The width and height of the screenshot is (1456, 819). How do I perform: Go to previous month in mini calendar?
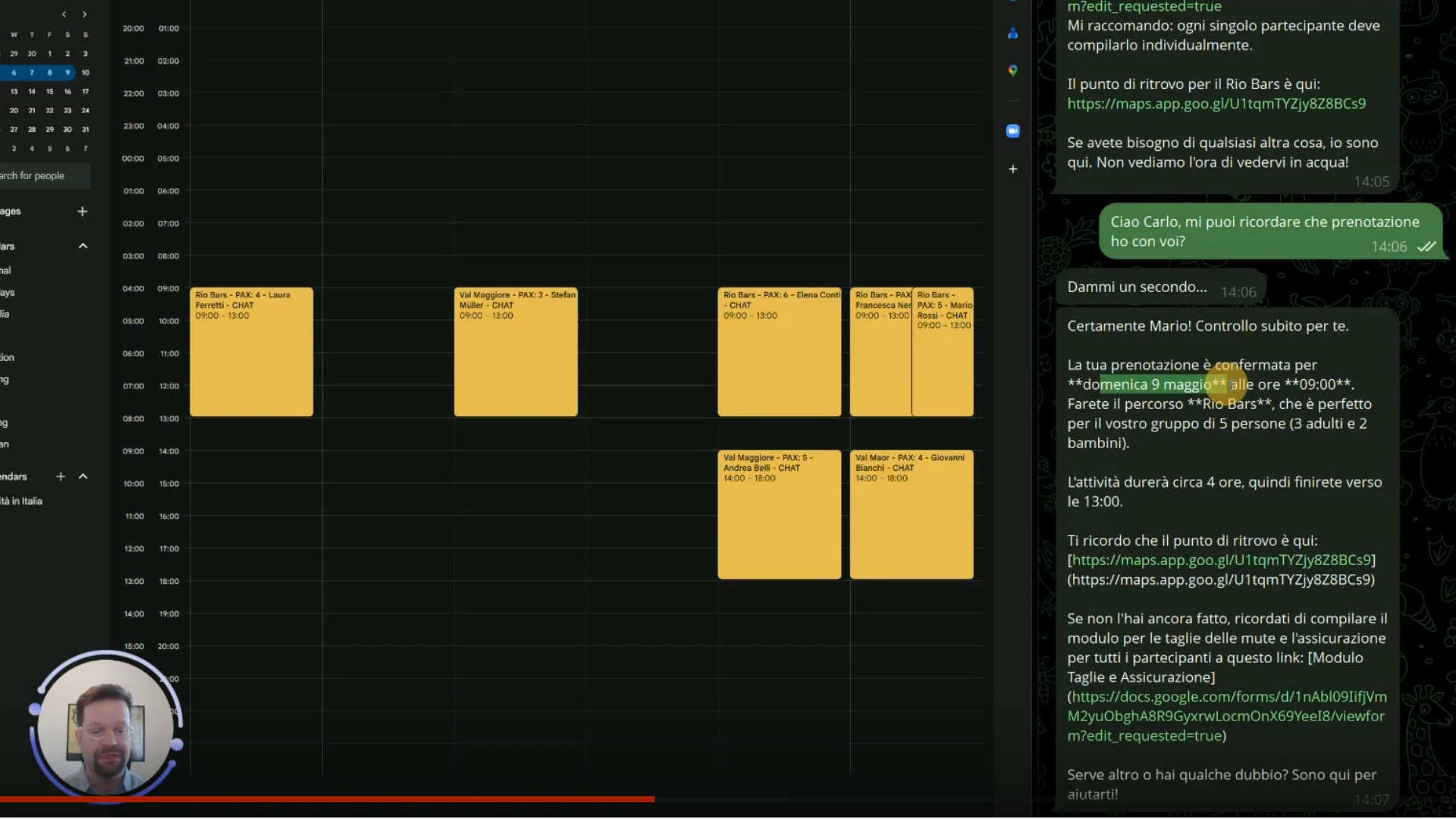(x=64, y=14)
